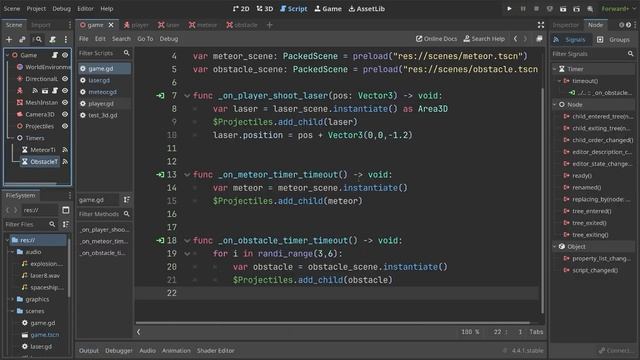Fold the _on_player_shoot_laser function
This screenshot has height=360, width=640.
pos(187,96)
